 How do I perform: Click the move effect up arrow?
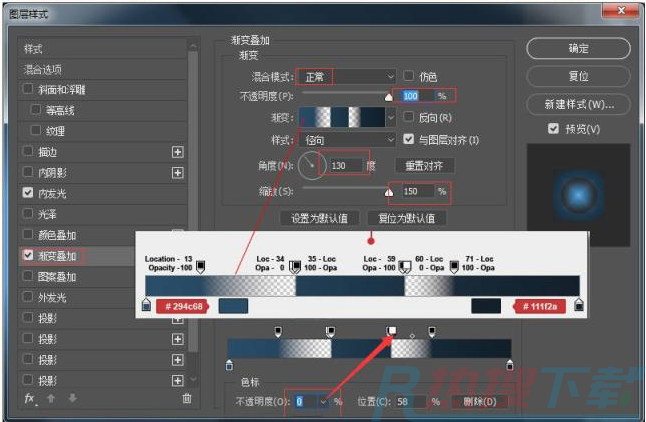[x=51, y=398]
